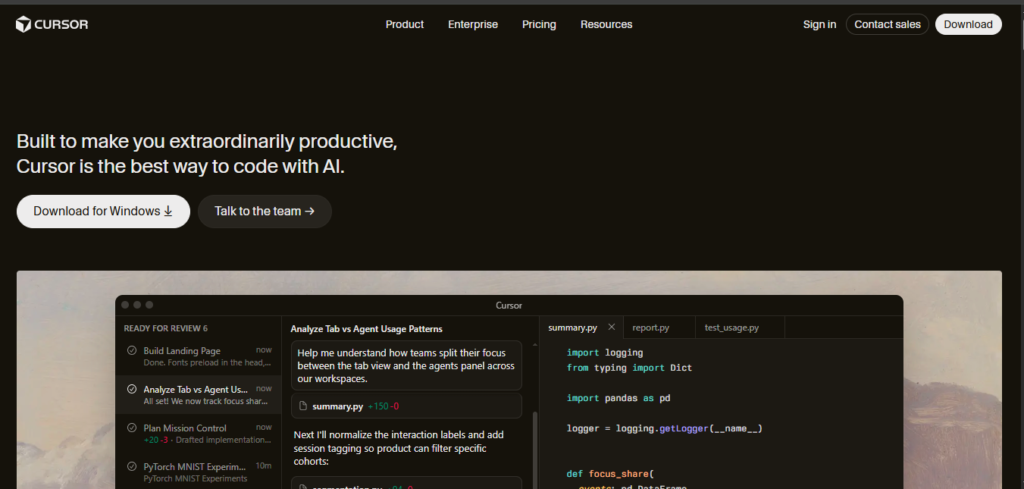Click the 'Cursor' title of the demo window
Screen dimensions: 1024x489
coord(509,305)
